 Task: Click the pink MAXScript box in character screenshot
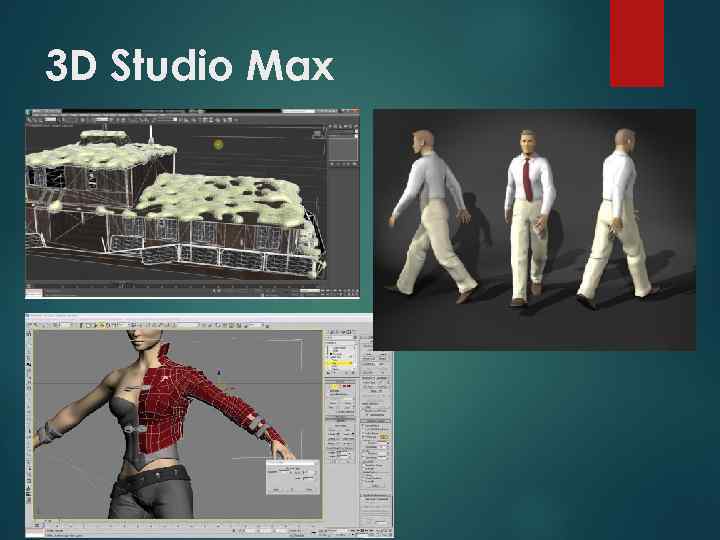pyautogui.click(x=35, y=533)
